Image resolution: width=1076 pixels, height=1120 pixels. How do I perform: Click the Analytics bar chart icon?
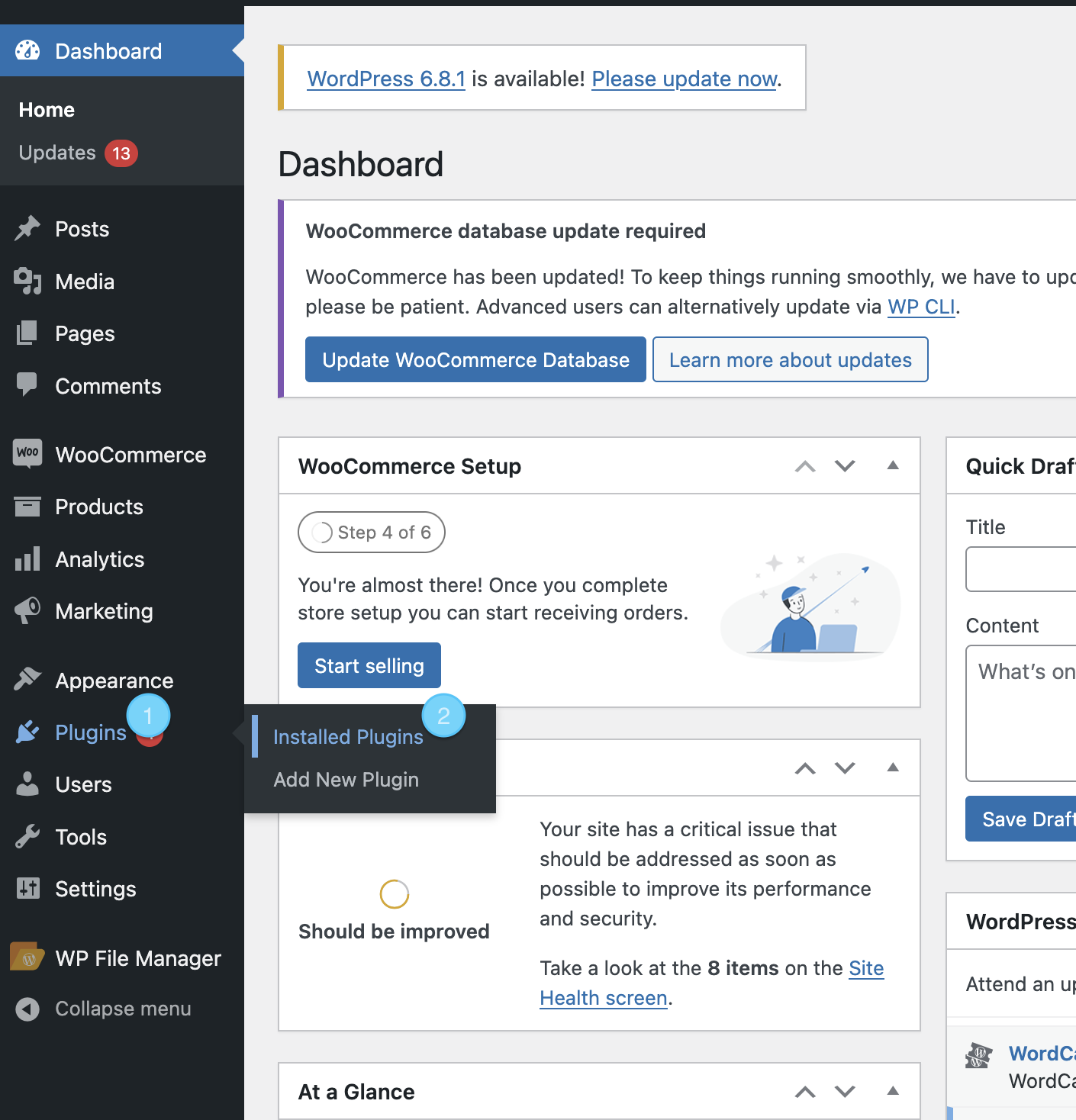point(27,558)
